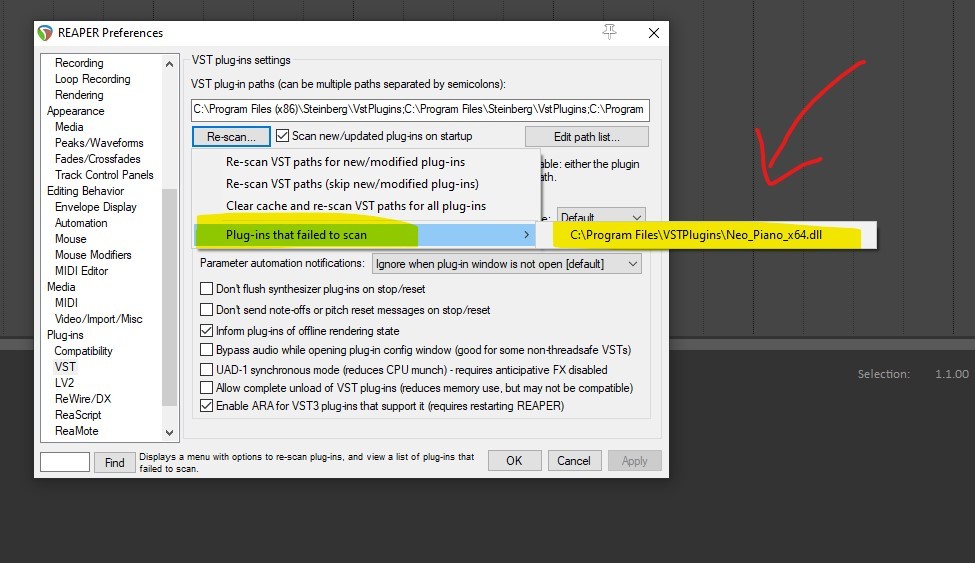Select Envelope Display item
The image size is (975, 563).
[x=96, y=207]
